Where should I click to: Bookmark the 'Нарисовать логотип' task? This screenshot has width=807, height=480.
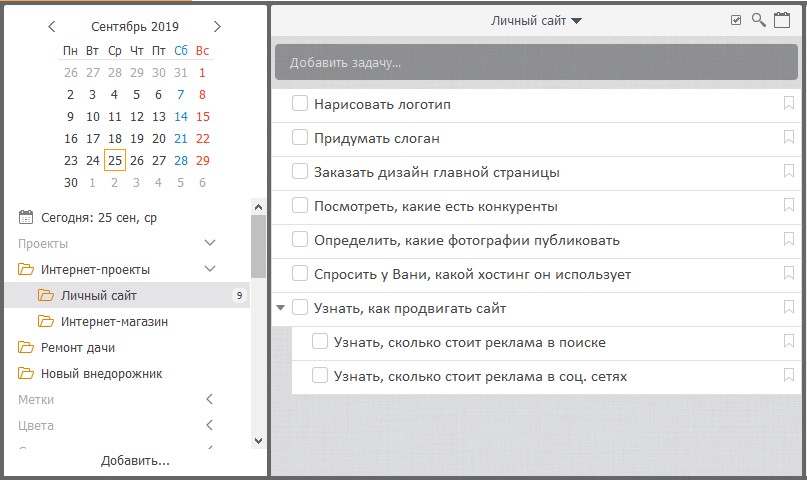[788, 103]
